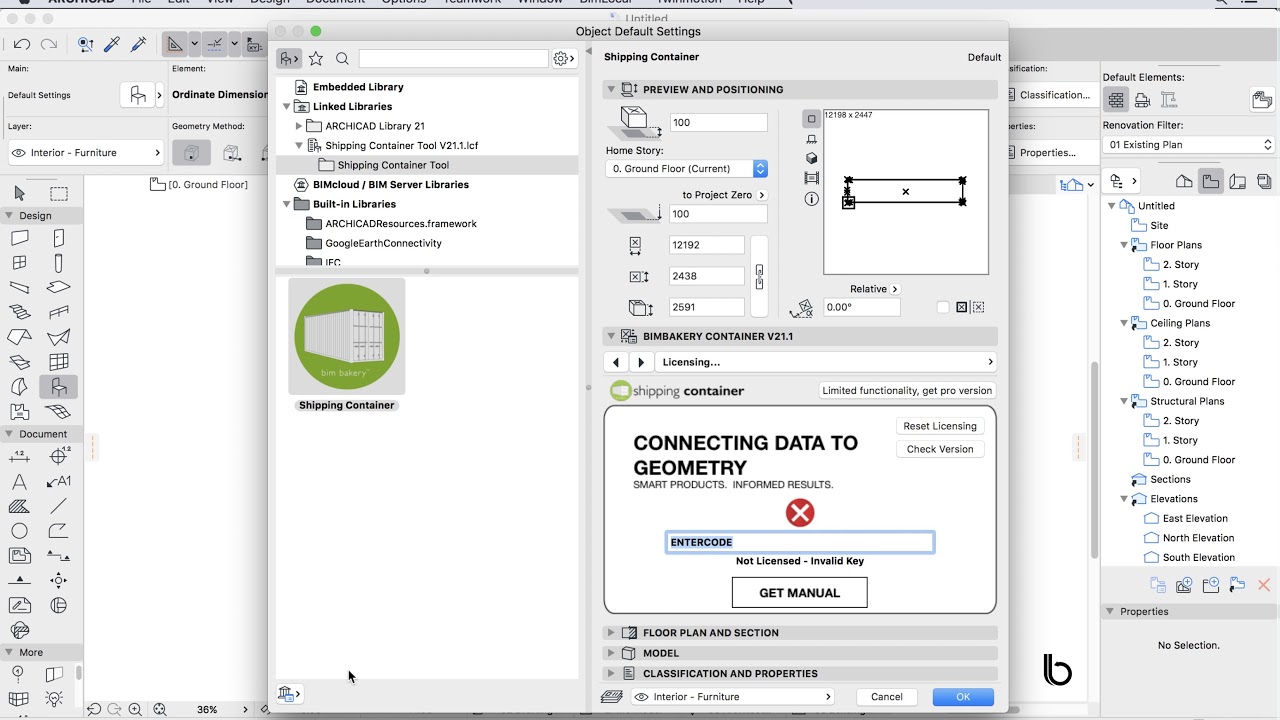Screen dimensions: 1280x720
Task: Click the search magnifier icon in dialog
Action: pyautogui.click(x=342, y=59)
